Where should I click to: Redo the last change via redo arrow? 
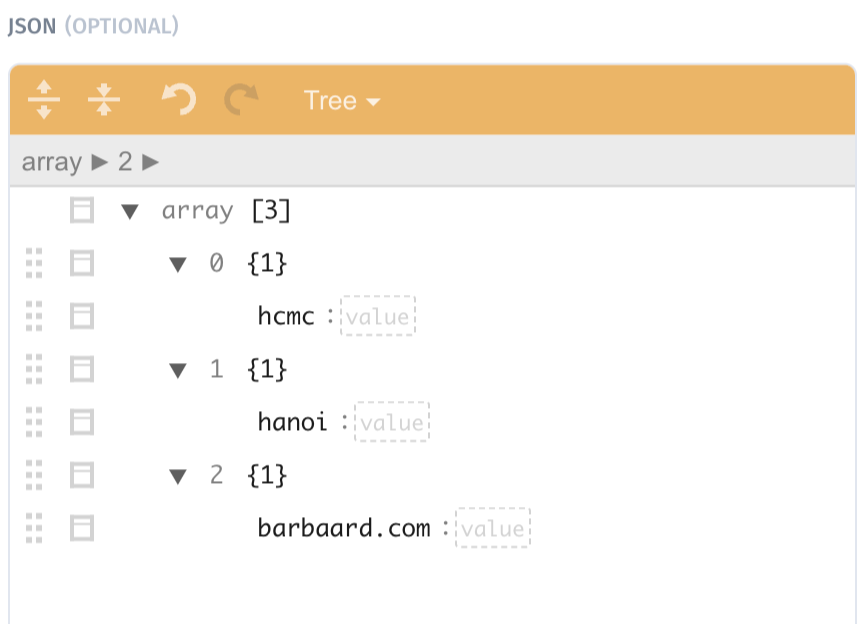[240, 100]
